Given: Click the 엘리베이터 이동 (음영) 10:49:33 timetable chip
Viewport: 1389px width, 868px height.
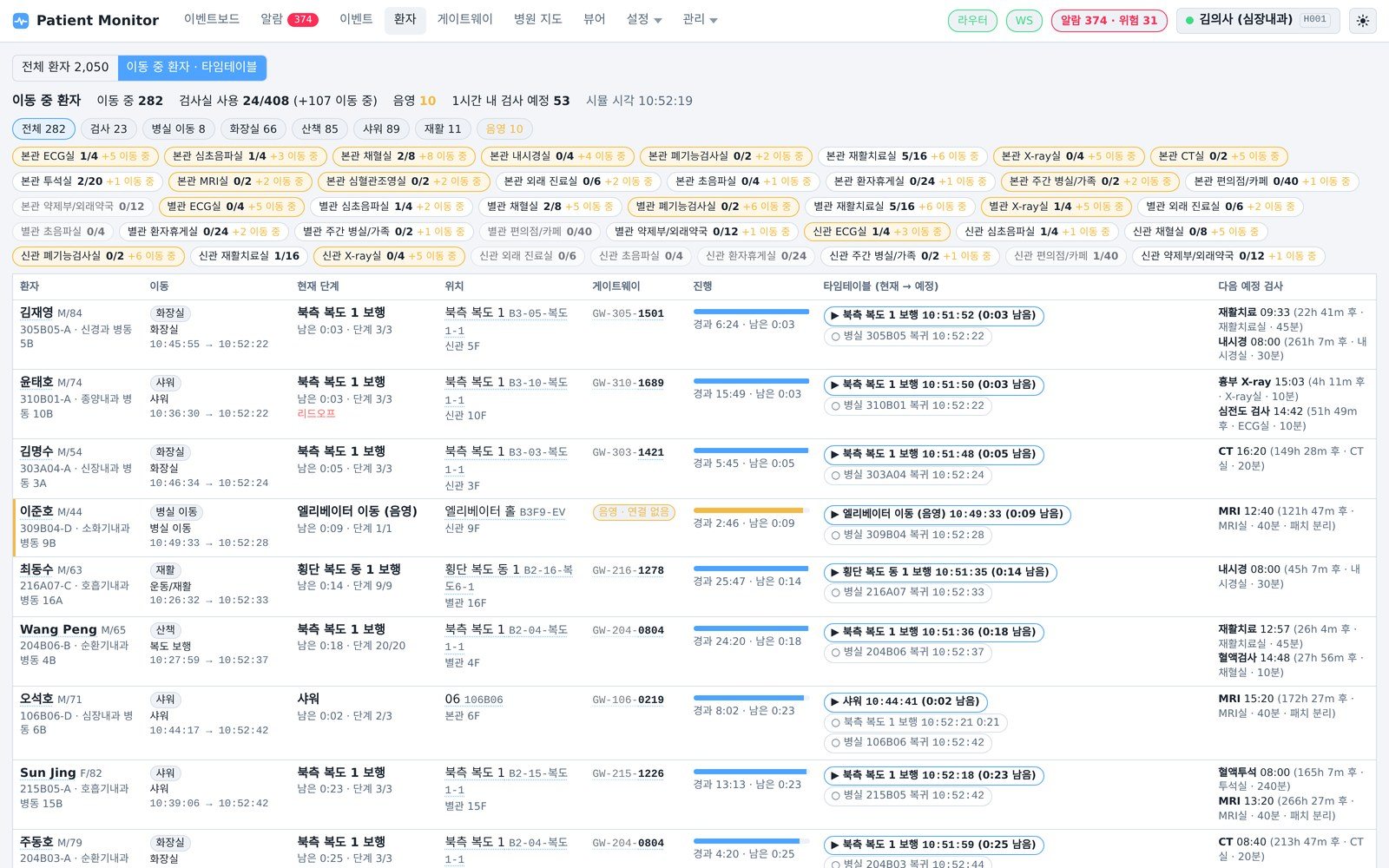Looking at the screenshot, I should click(x=947, y=514).
